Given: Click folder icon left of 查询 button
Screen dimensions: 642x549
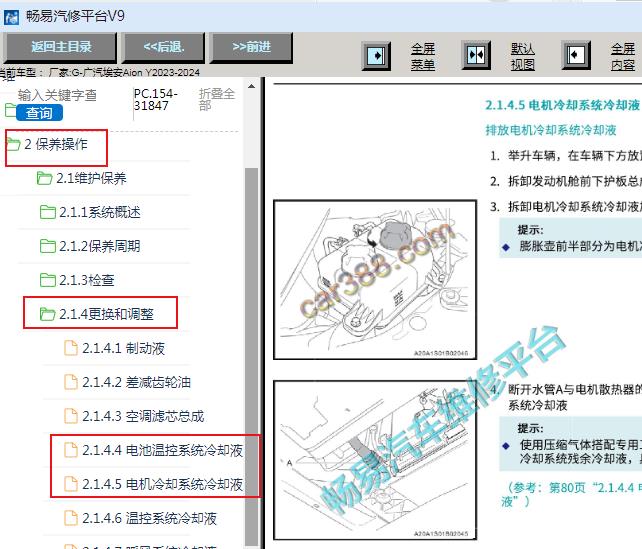Looking at the screenshot, I should pyautogui.click(x=11, y=111).
